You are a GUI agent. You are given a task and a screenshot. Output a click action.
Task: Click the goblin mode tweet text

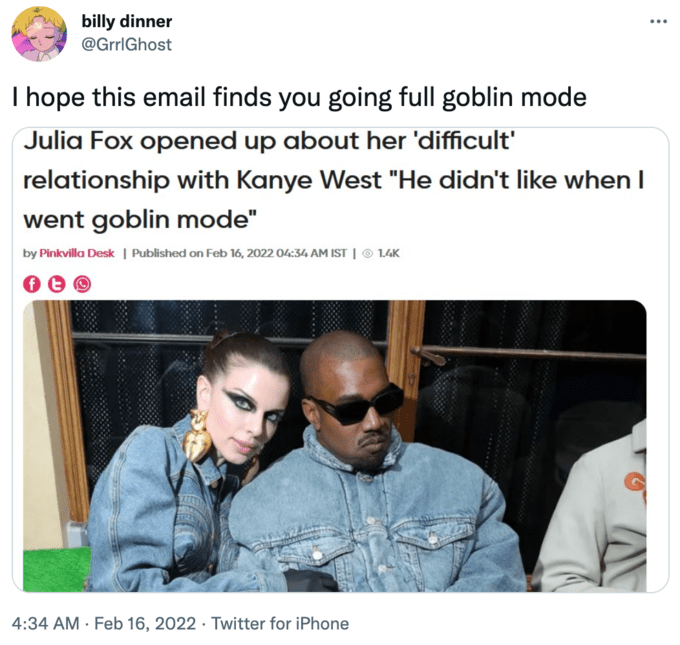click(299, 97)
